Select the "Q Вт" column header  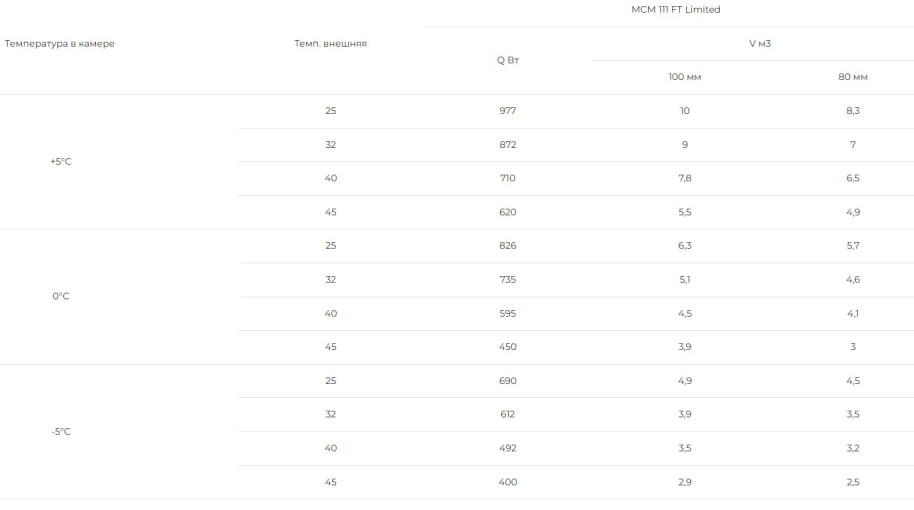[x=508, y=60]
